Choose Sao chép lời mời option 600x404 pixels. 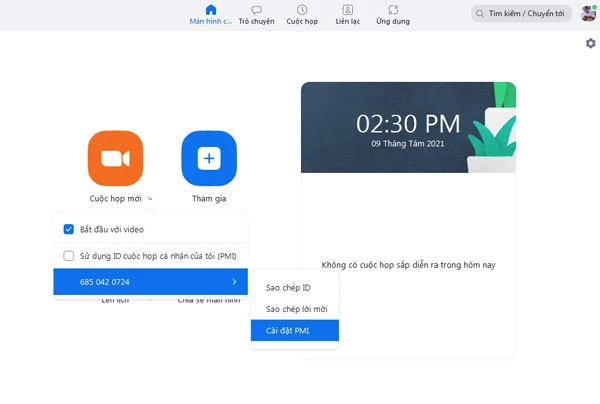pos(295,309)
